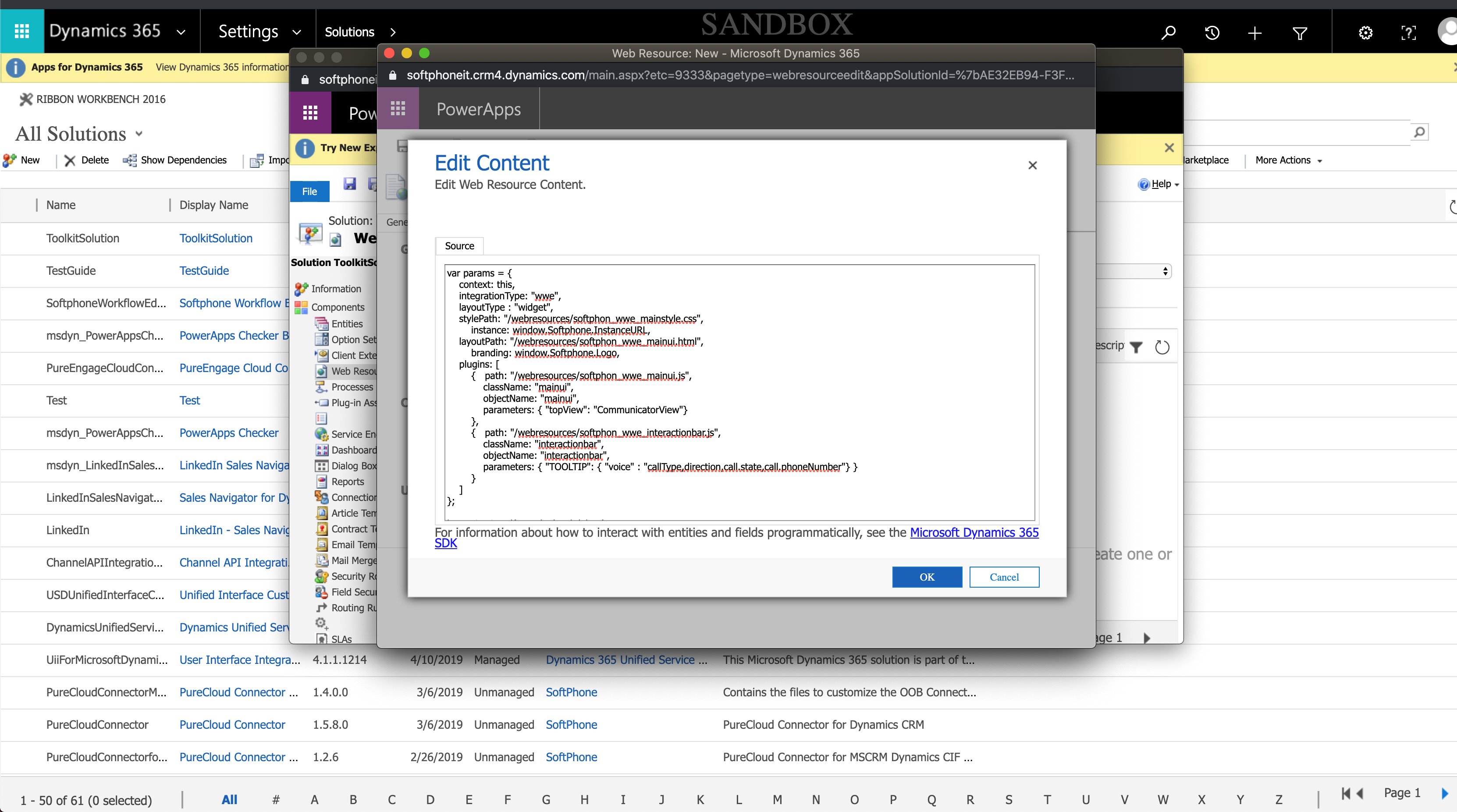
Task: Dismiss the yellow notification bar X
Action: 1169,148
